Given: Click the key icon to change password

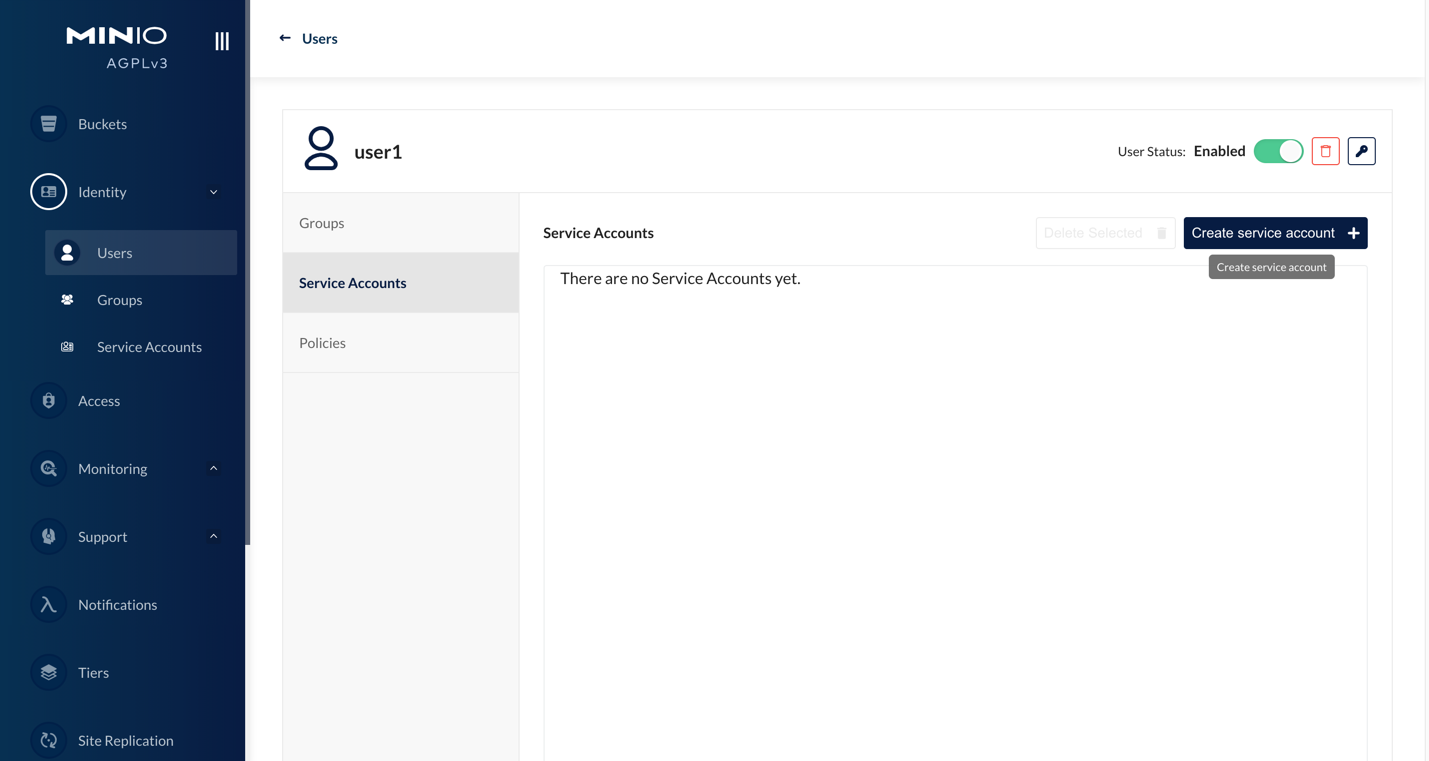Looking at the screenshot, I should (x=1361, y=151).
